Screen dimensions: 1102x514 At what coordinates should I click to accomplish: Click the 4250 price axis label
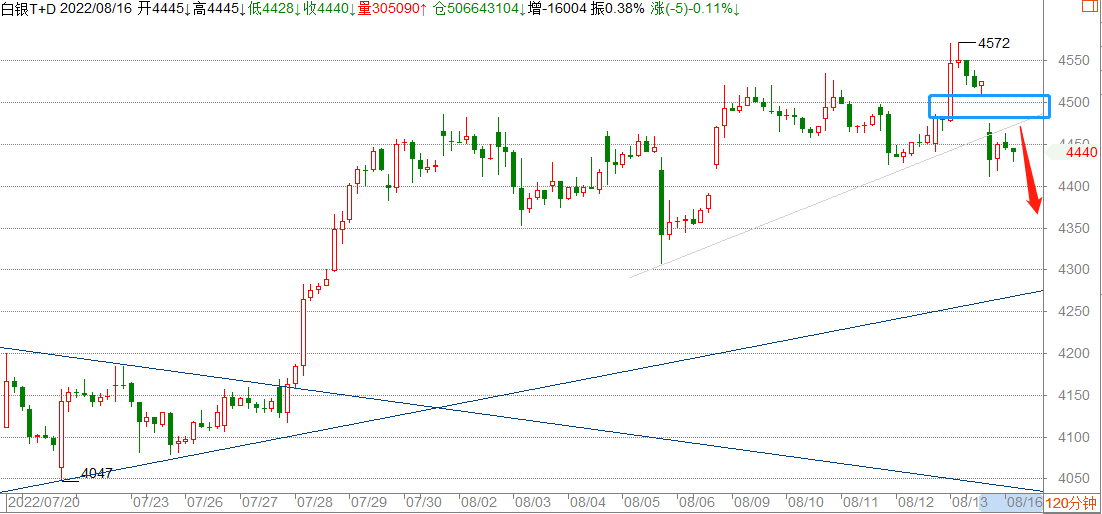point(1072,311)
